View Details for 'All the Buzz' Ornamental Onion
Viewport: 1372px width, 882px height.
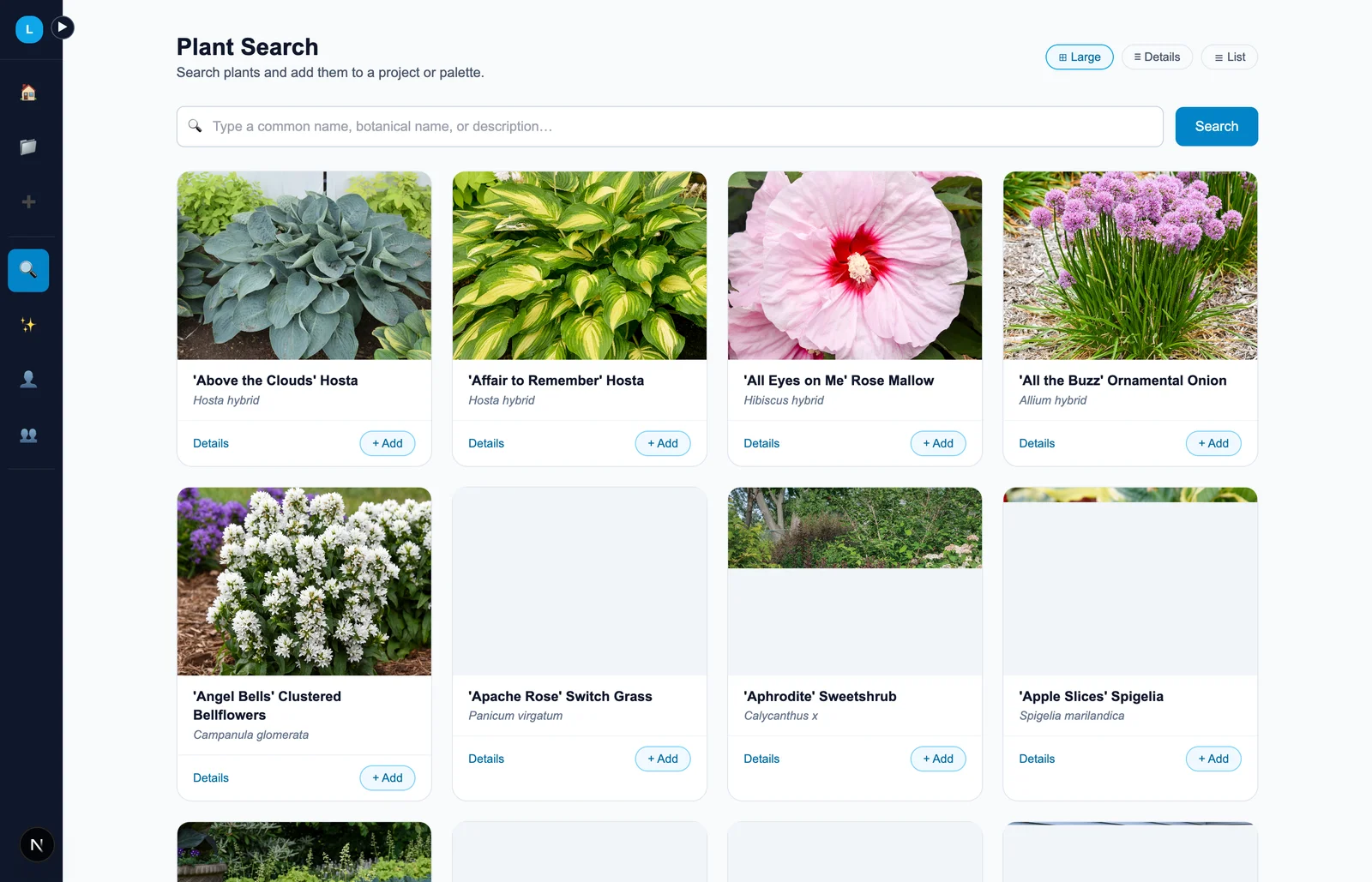coord(1037,443)
